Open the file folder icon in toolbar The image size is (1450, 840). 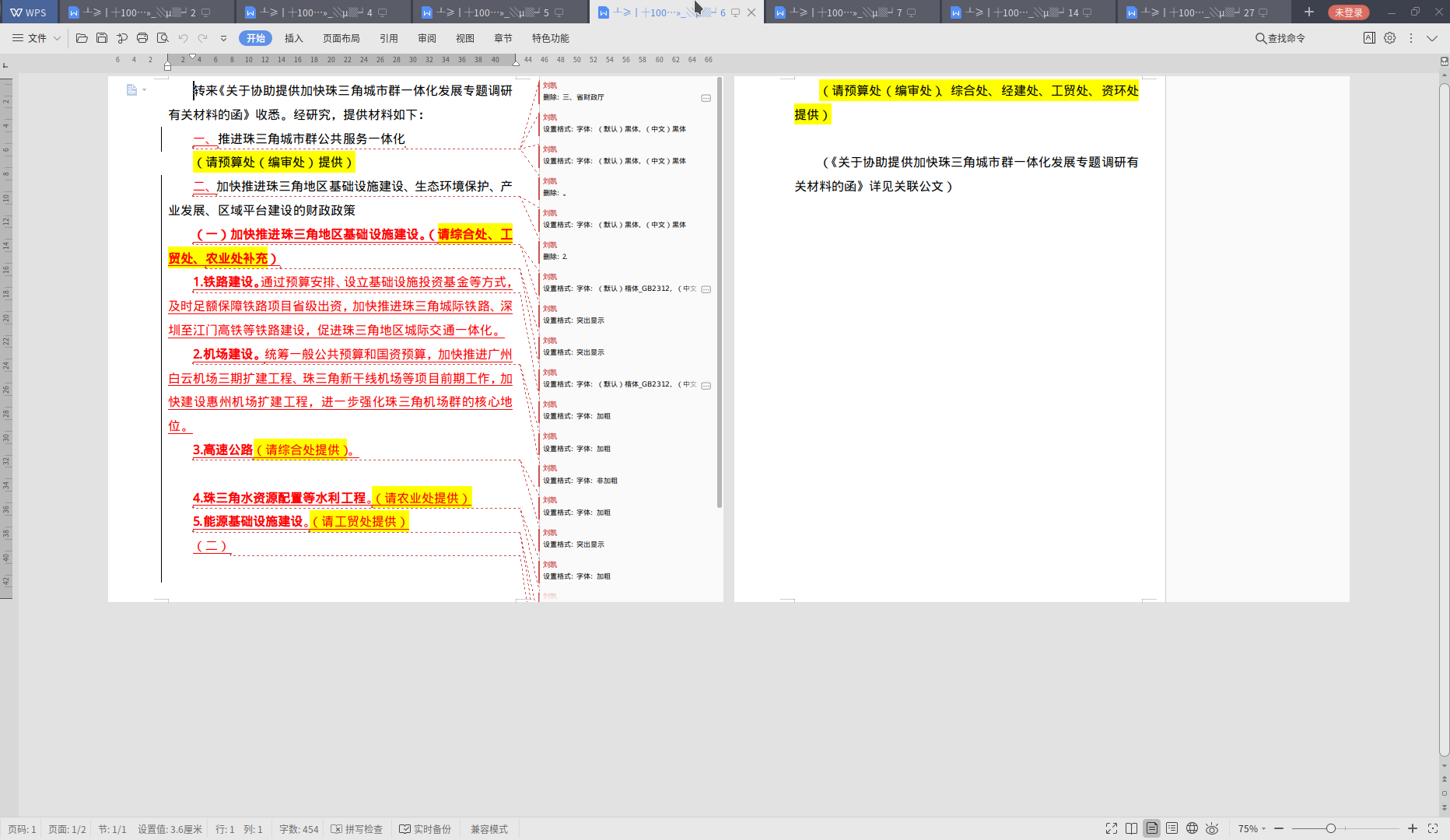point(82,37)
